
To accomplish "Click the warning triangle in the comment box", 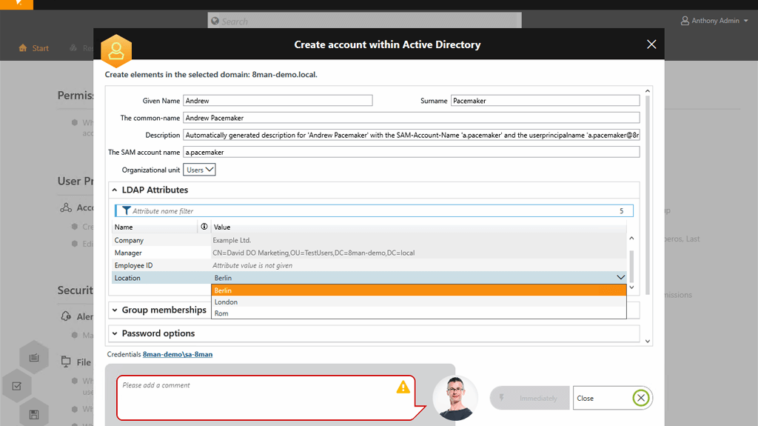I will (403, 387).
